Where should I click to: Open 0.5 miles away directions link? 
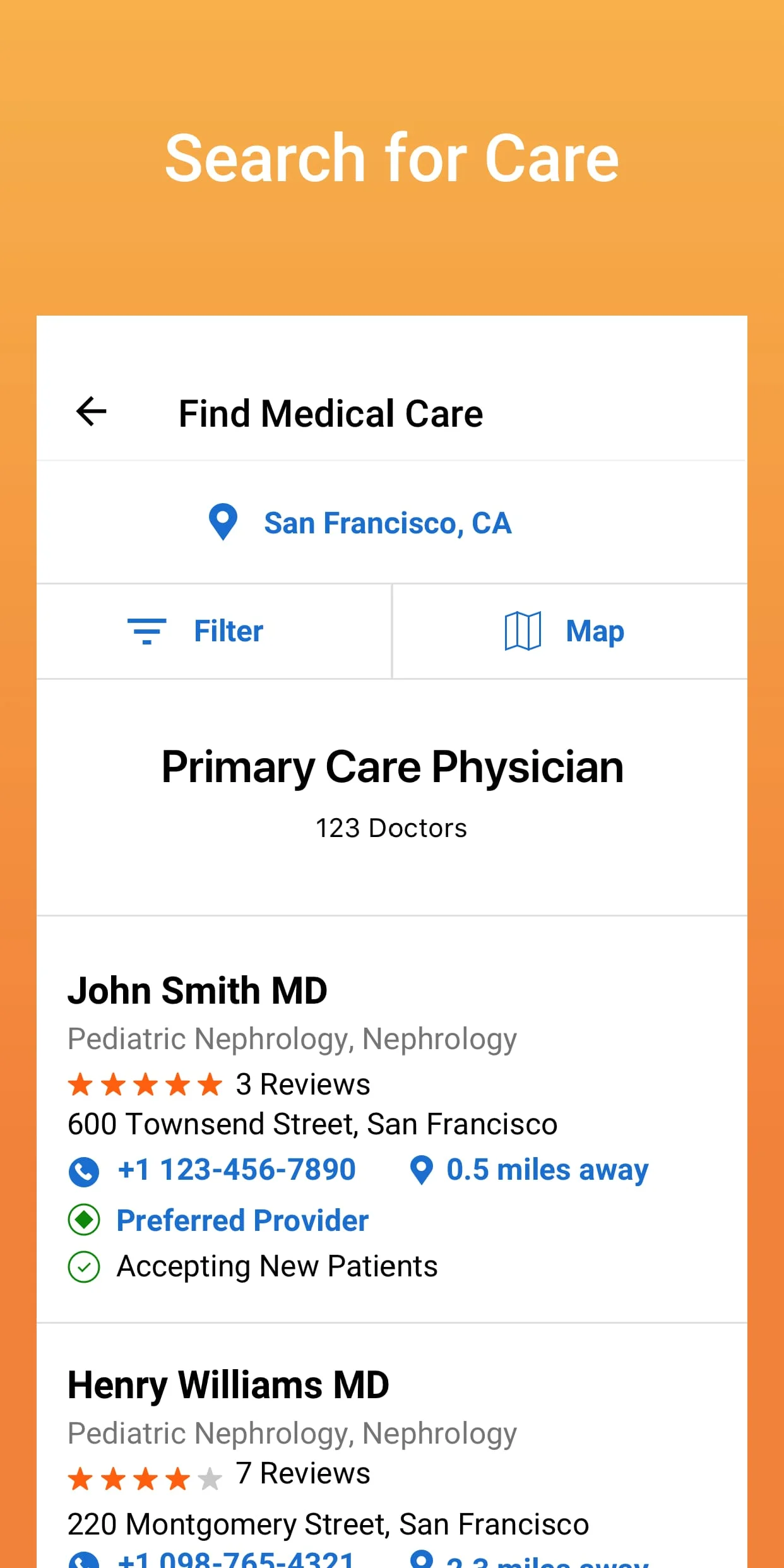[547, 1170]
